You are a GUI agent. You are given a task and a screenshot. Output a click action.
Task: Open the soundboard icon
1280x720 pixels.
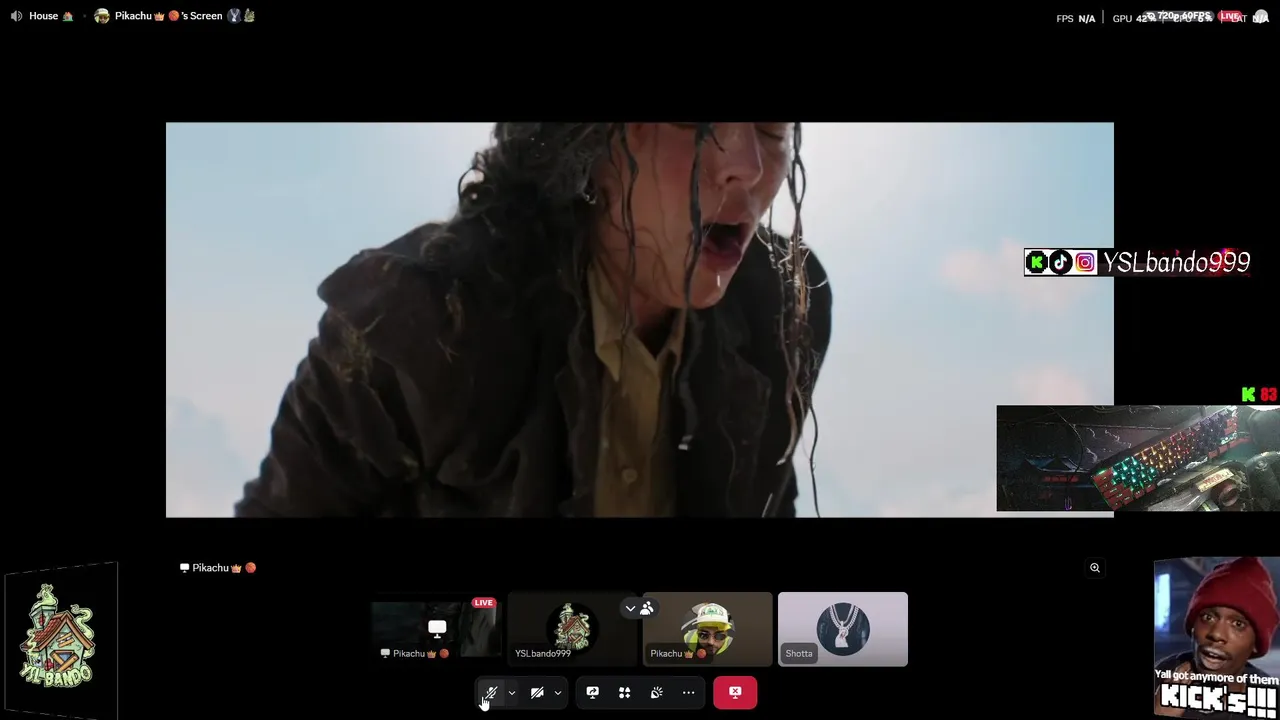pyautogui.click(x=656, y=692)
